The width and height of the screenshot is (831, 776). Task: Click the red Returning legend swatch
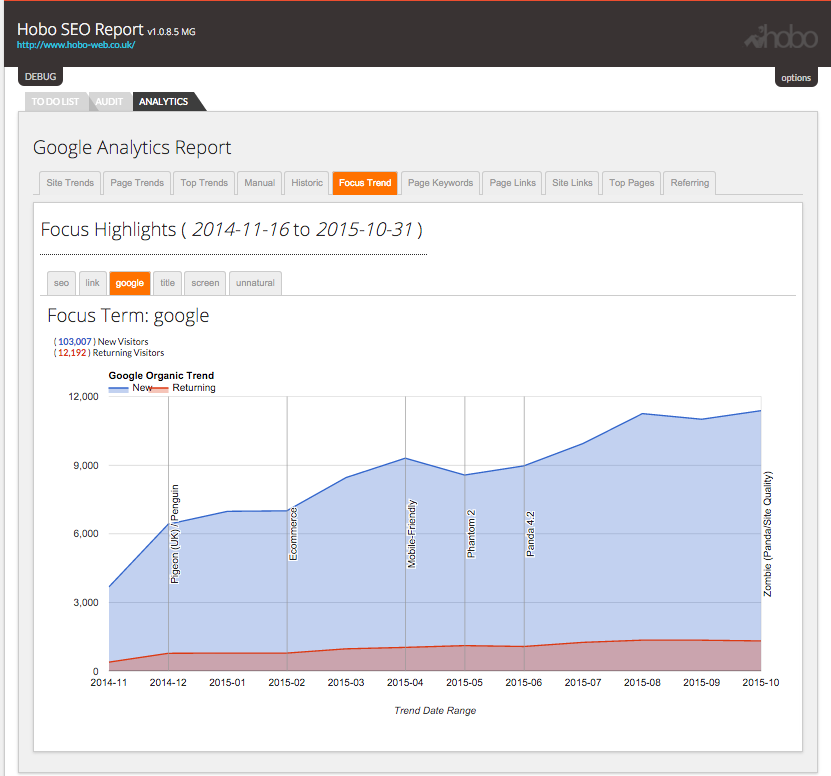point(158,389)
